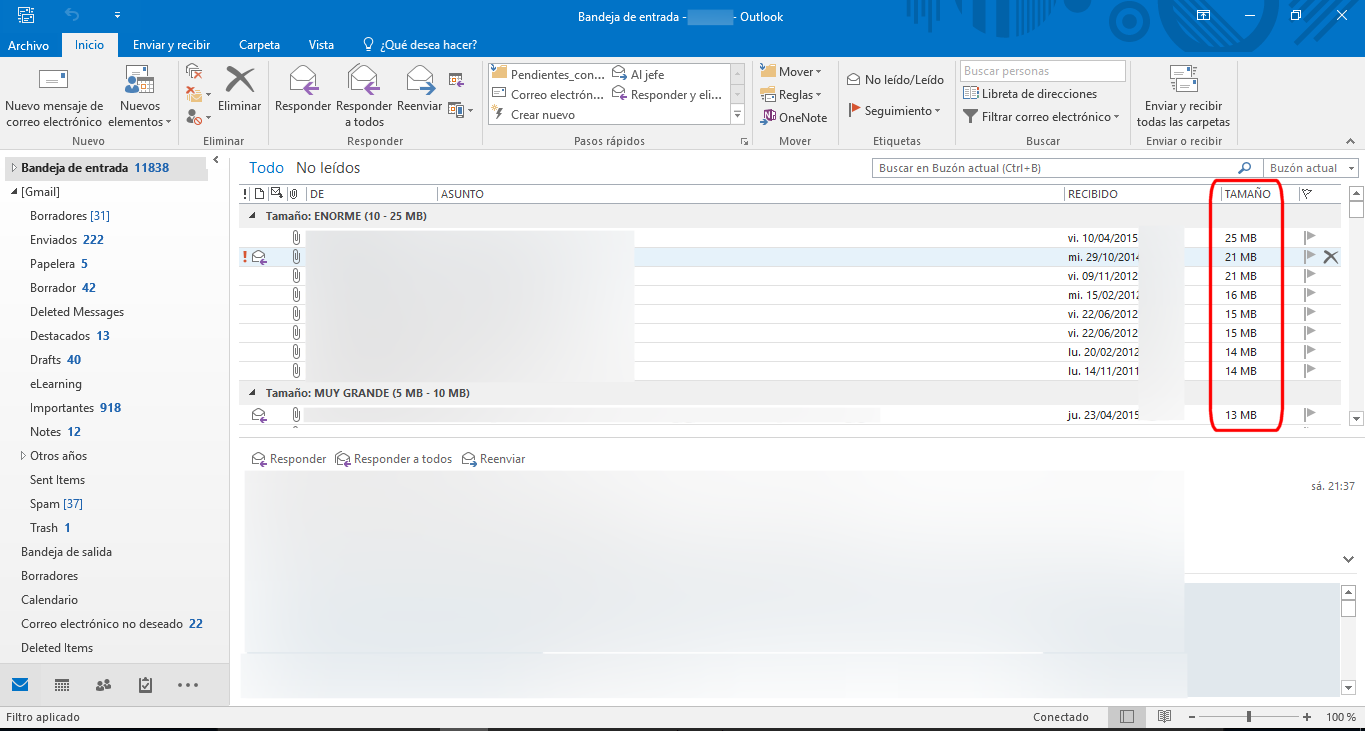
Task: Switch to the Calendar view icon in the navigation bar
Action: pyautogui.click(x=62, y=685)
